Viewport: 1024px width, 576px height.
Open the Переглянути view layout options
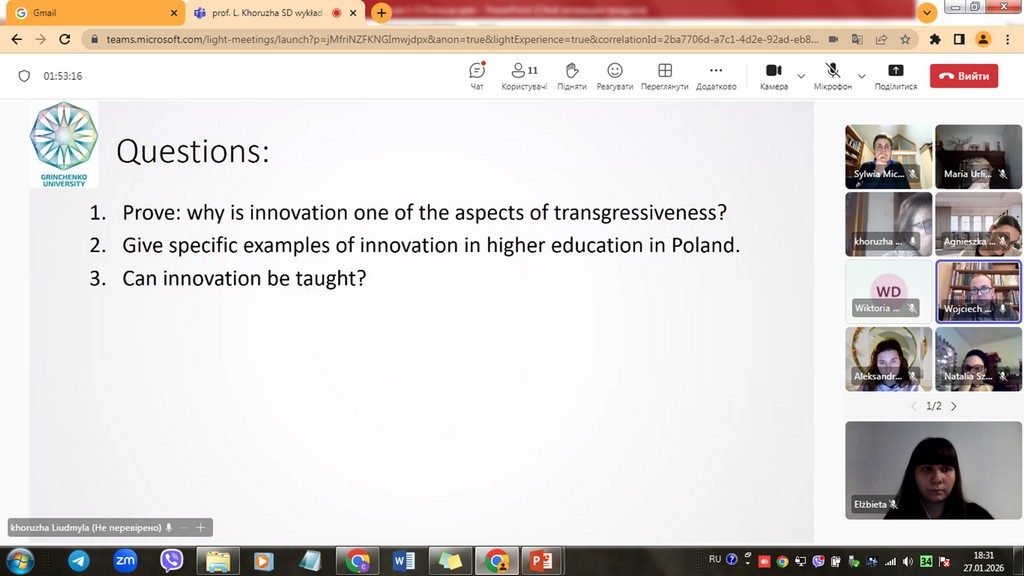(x=665, y=76)
